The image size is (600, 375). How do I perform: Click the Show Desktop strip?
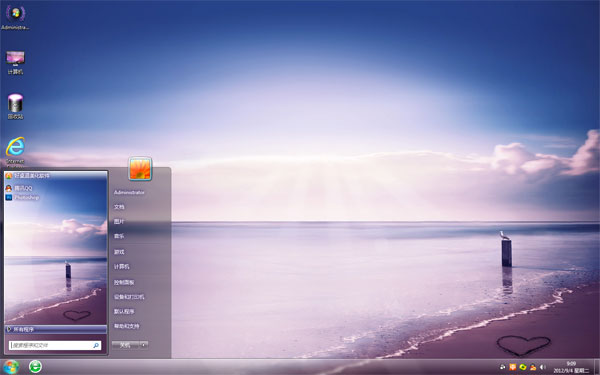click(x=597, y=367)
